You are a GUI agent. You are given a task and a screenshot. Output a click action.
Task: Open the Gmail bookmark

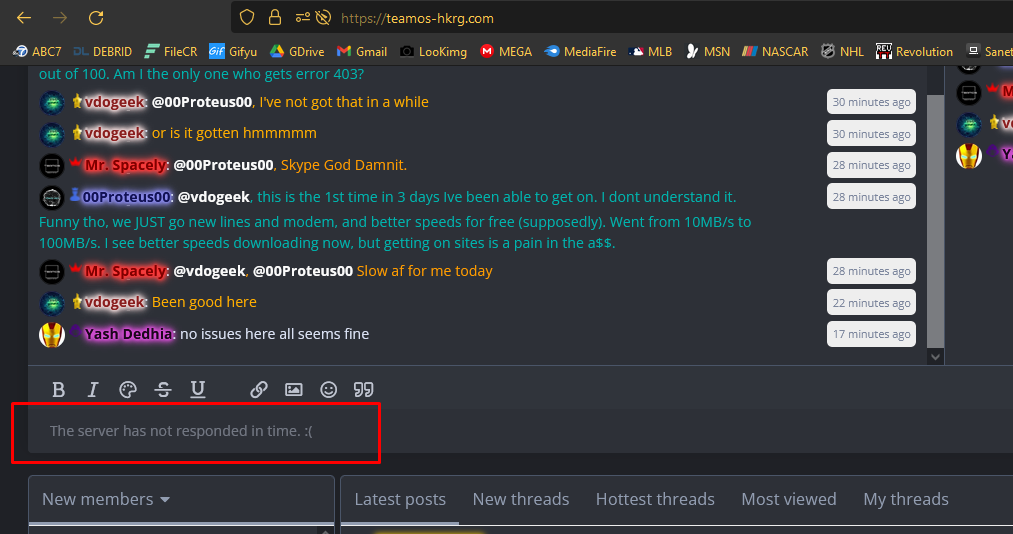click(x=362, y=52)
